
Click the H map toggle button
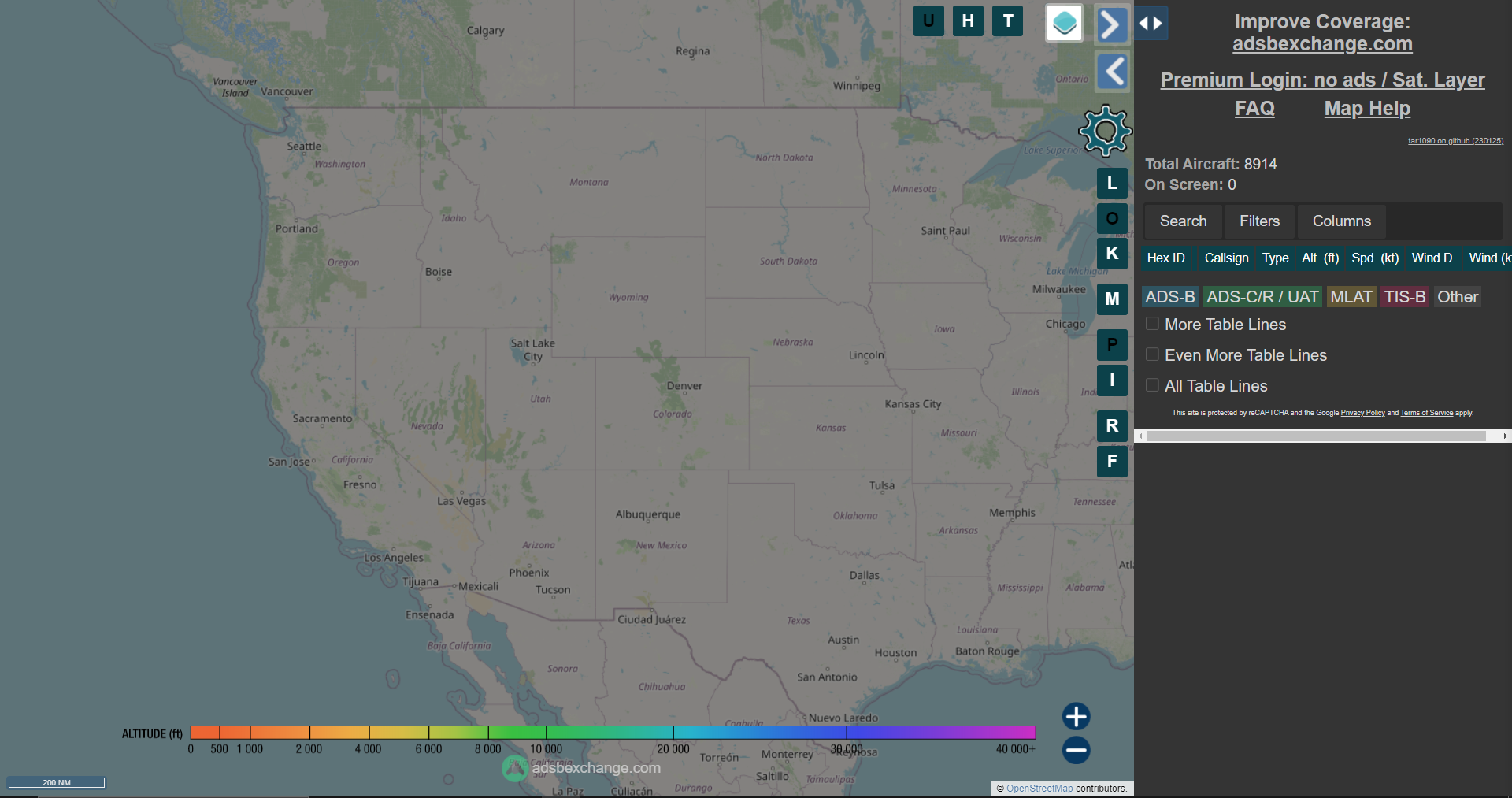(968, 21)
